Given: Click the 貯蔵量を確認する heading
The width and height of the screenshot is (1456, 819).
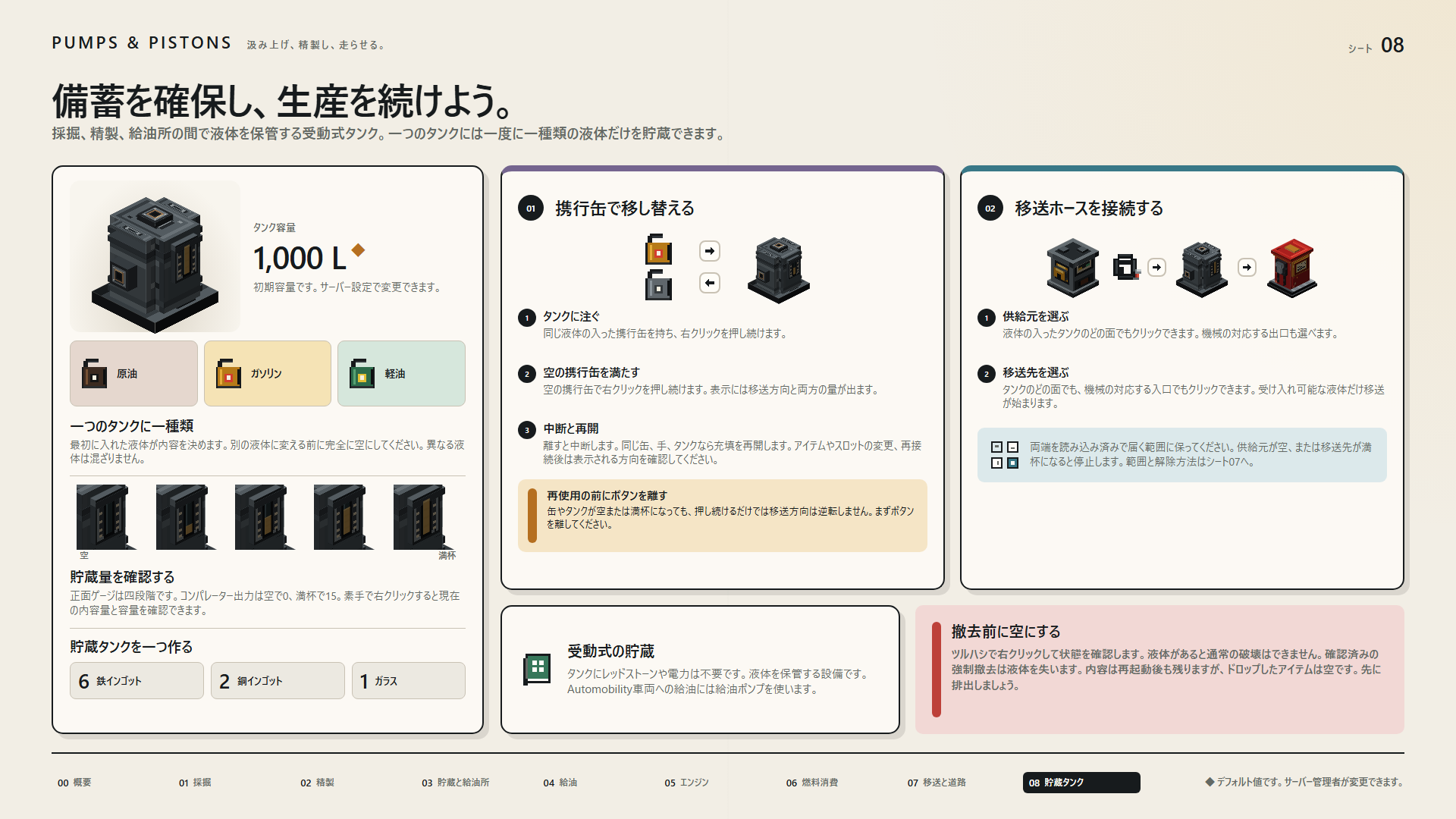Looking at the screenshot, I should tap(122, 577).
